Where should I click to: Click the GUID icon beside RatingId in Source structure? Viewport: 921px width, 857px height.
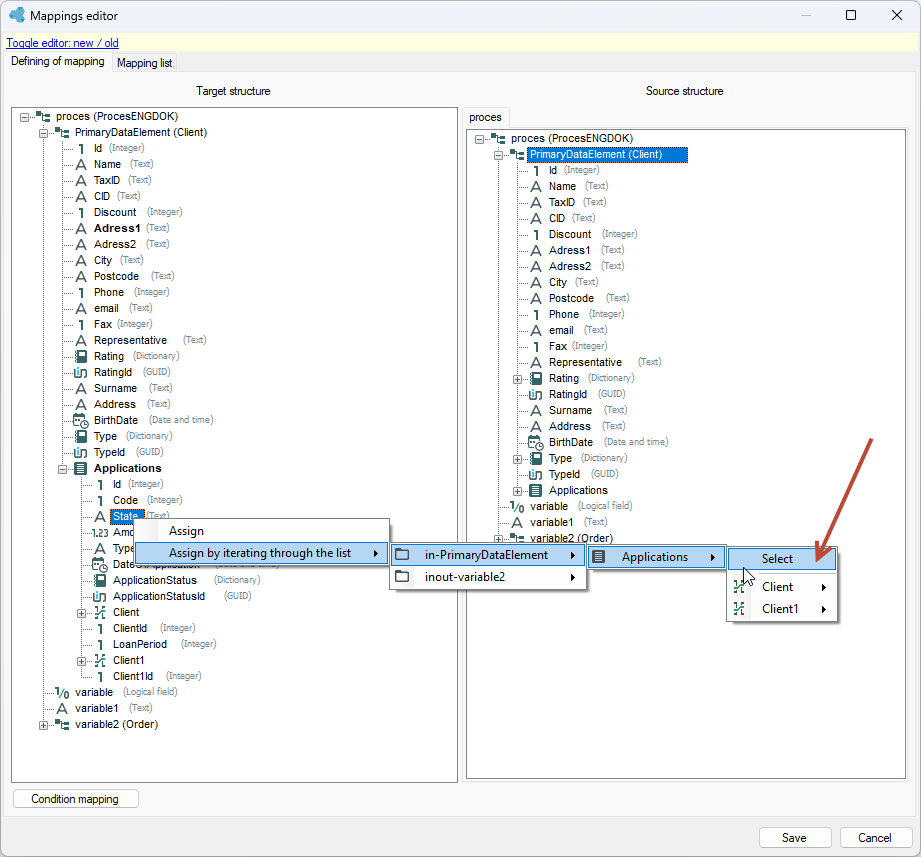click(536, 394)
